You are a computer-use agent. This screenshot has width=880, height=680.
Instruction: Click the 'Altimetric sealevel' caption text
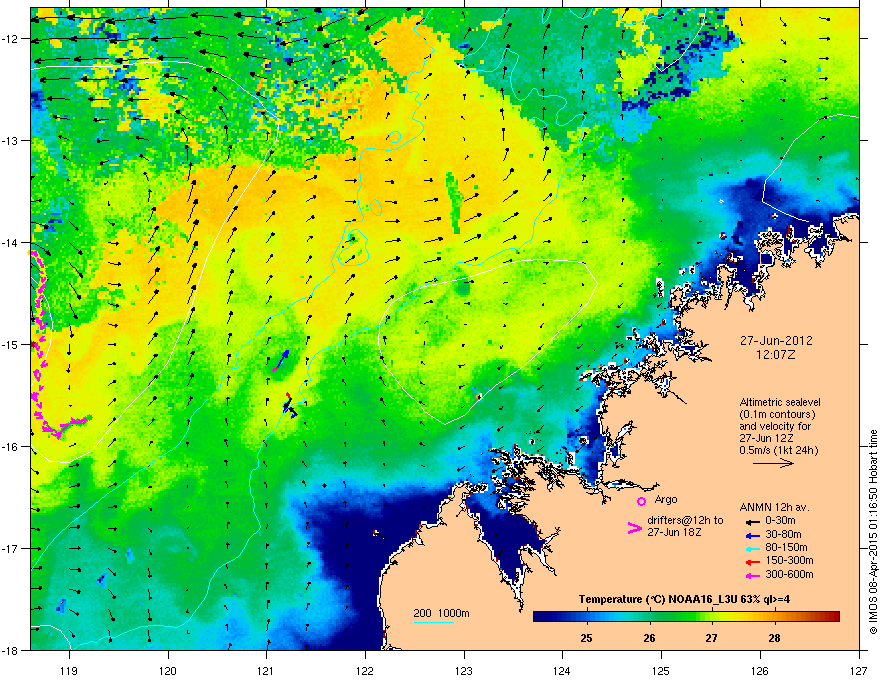pyautogui.click(x=780, y=402)
